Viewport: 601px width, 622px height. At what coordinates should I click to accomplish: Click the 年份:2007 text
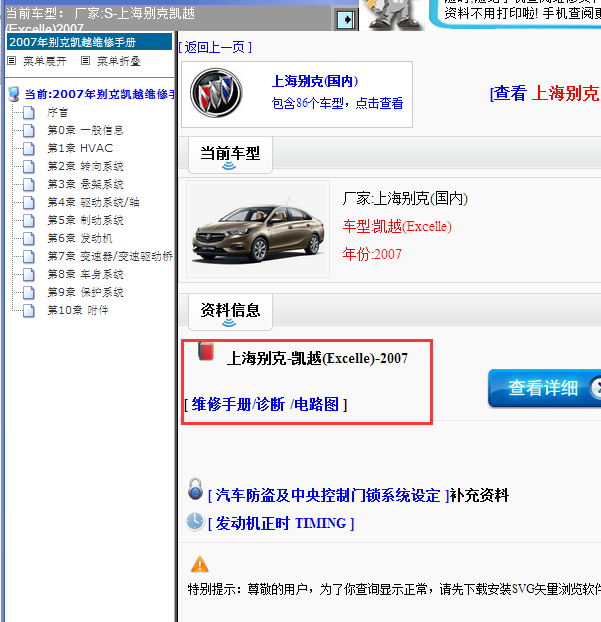tap(372, 254)
